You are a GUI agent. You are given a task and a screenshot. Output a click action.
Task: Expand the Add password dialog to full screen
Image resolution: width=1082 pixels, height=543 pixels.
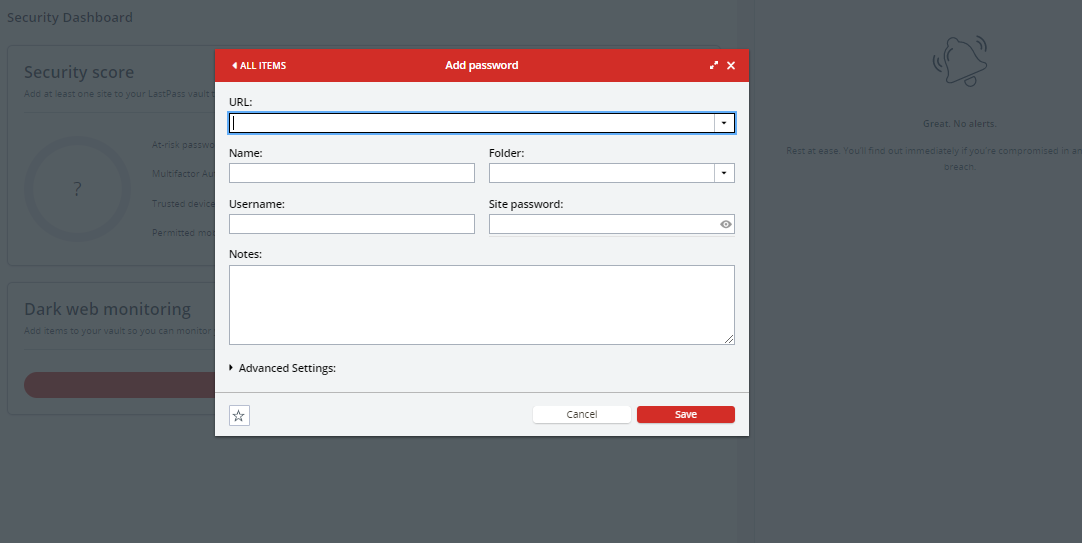(714, 66)
